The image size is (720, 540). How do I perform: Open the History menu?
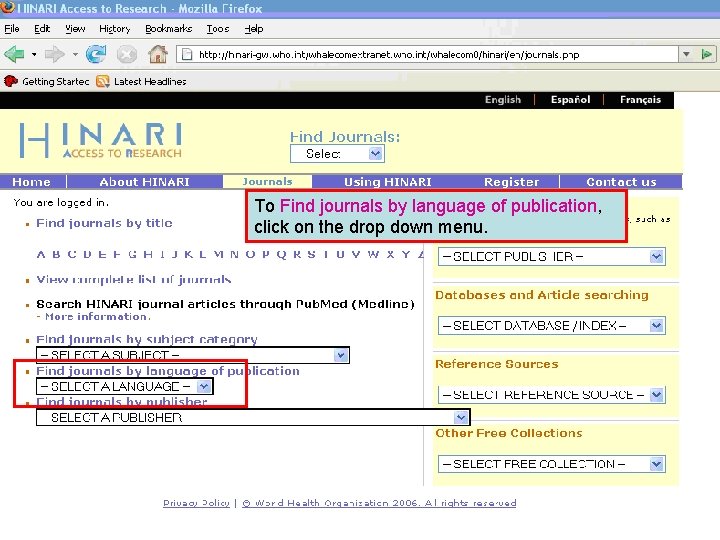pos(115,29)
